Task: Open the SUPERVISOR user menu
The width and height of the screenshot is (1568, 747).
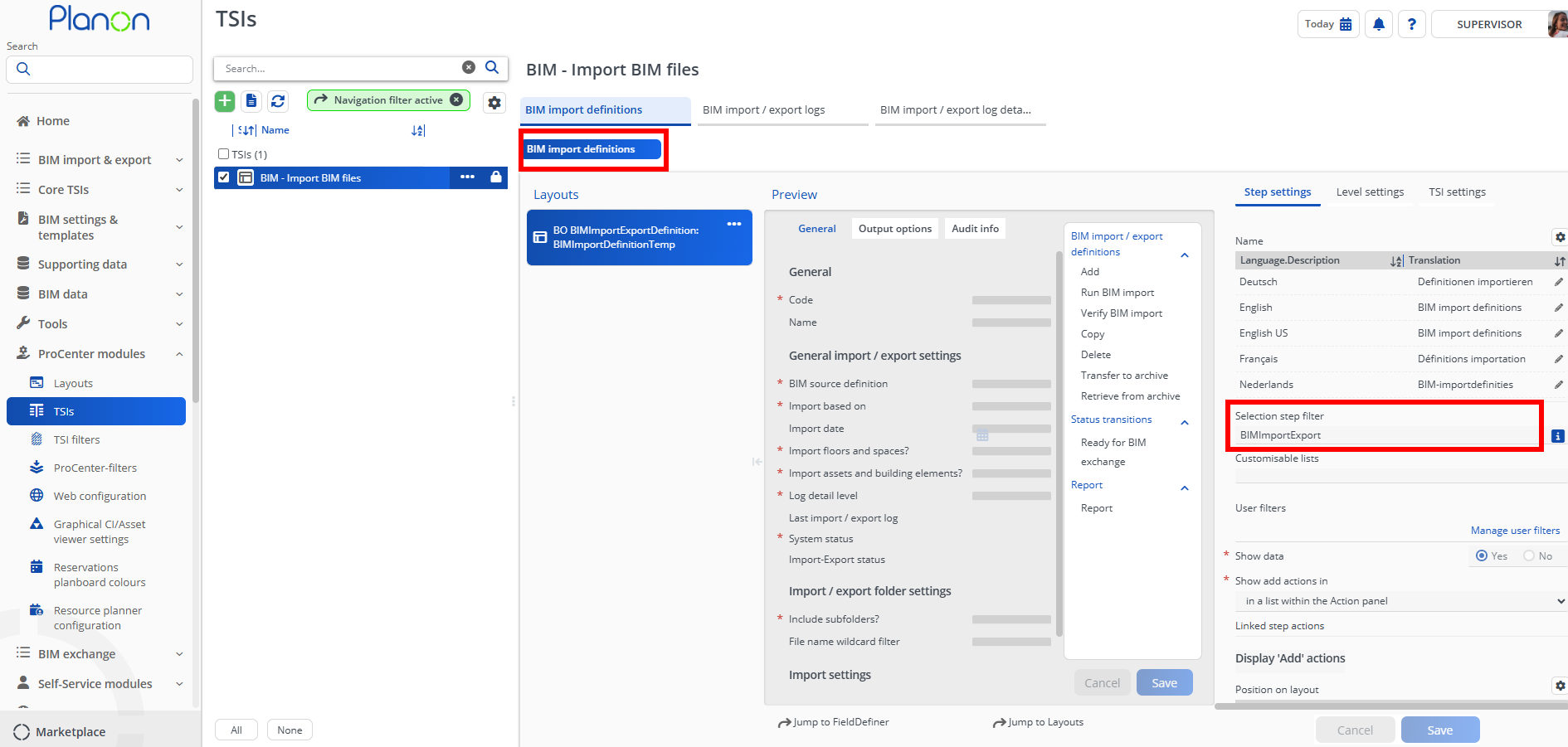Action: point(1489,24)
